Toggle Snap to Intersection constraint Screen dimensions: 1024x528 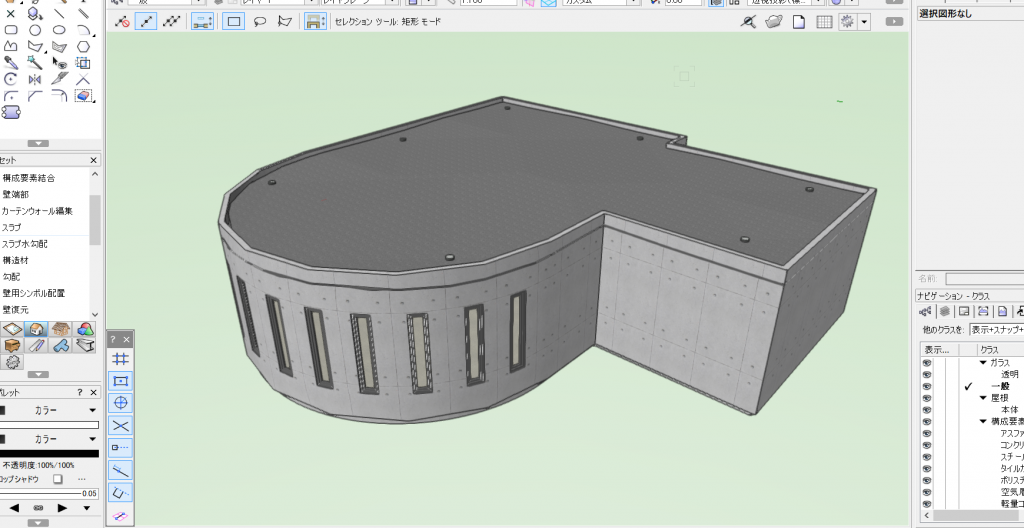[x=120, y=425]
